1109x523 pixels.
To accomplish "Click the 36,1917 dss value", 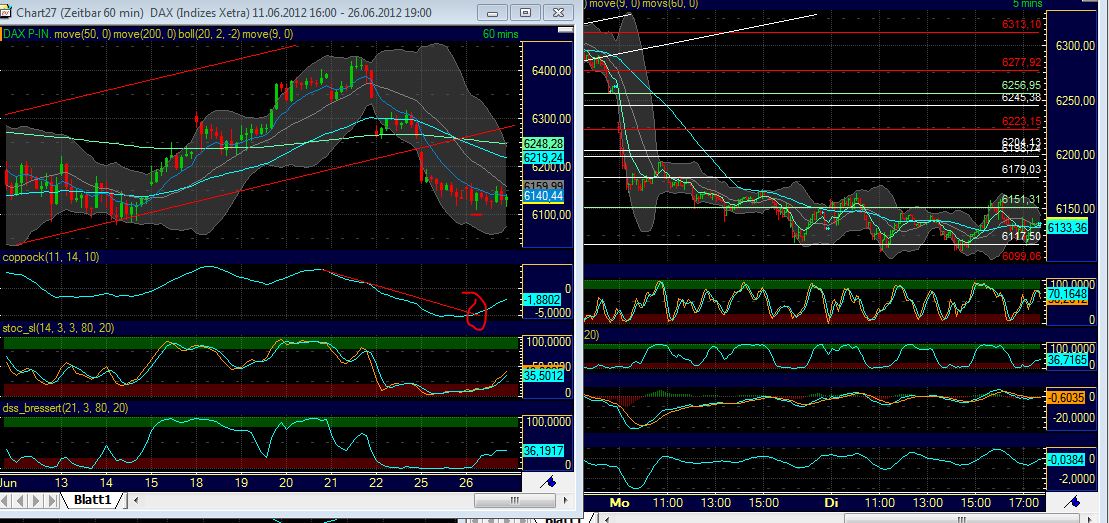I will point(543,449).
